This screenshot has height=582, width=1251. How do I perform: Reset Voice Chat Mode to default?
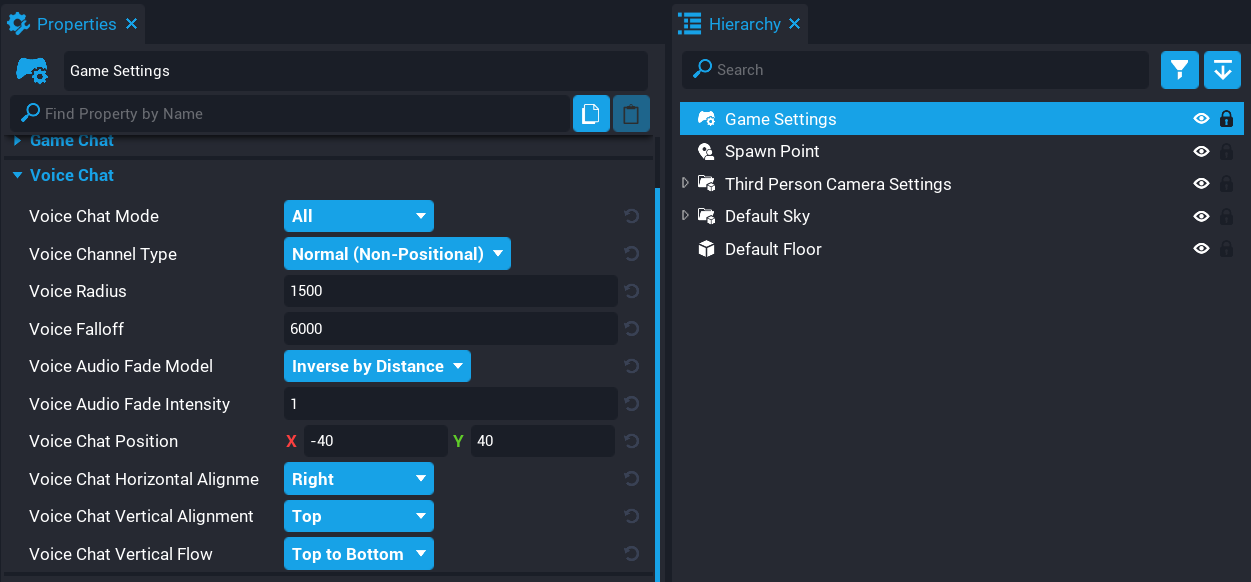(631, 216)
